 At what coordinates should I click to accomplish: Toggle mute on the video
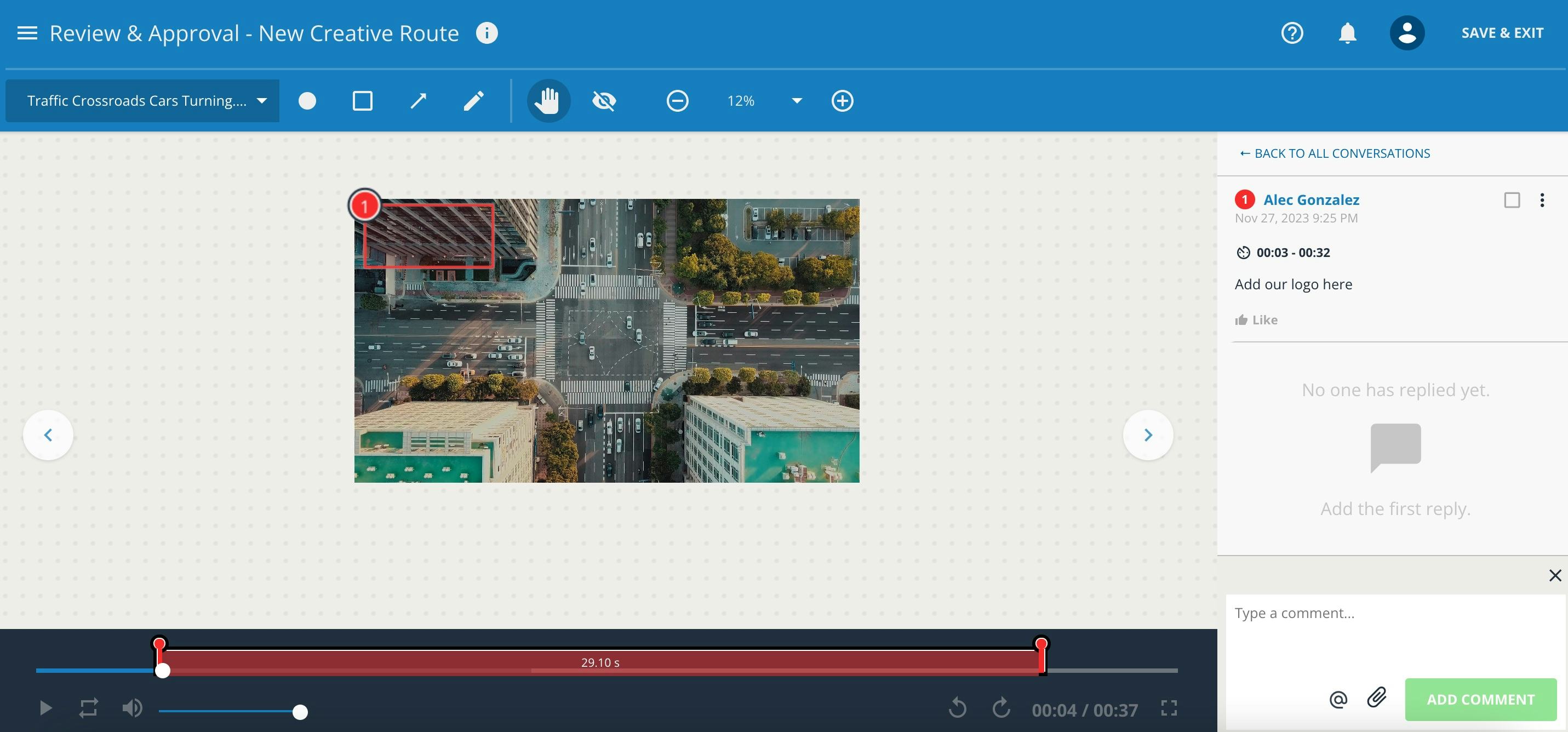click(x=131, y=708)
